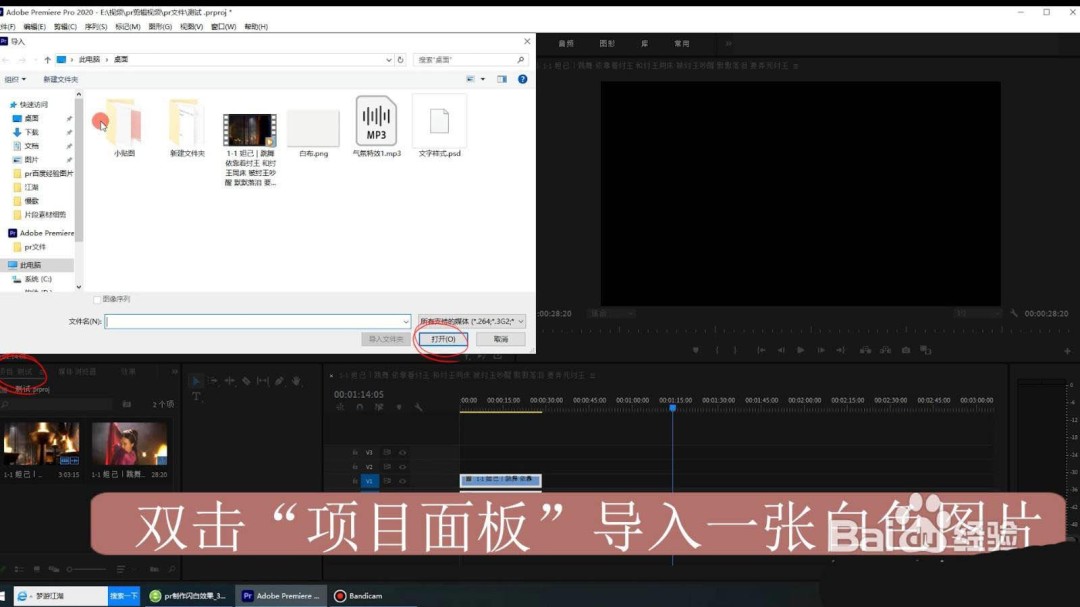Toggle V1 track visibility eye
The width and height of the screenshot is (1080, 607).
click(402, 482)
